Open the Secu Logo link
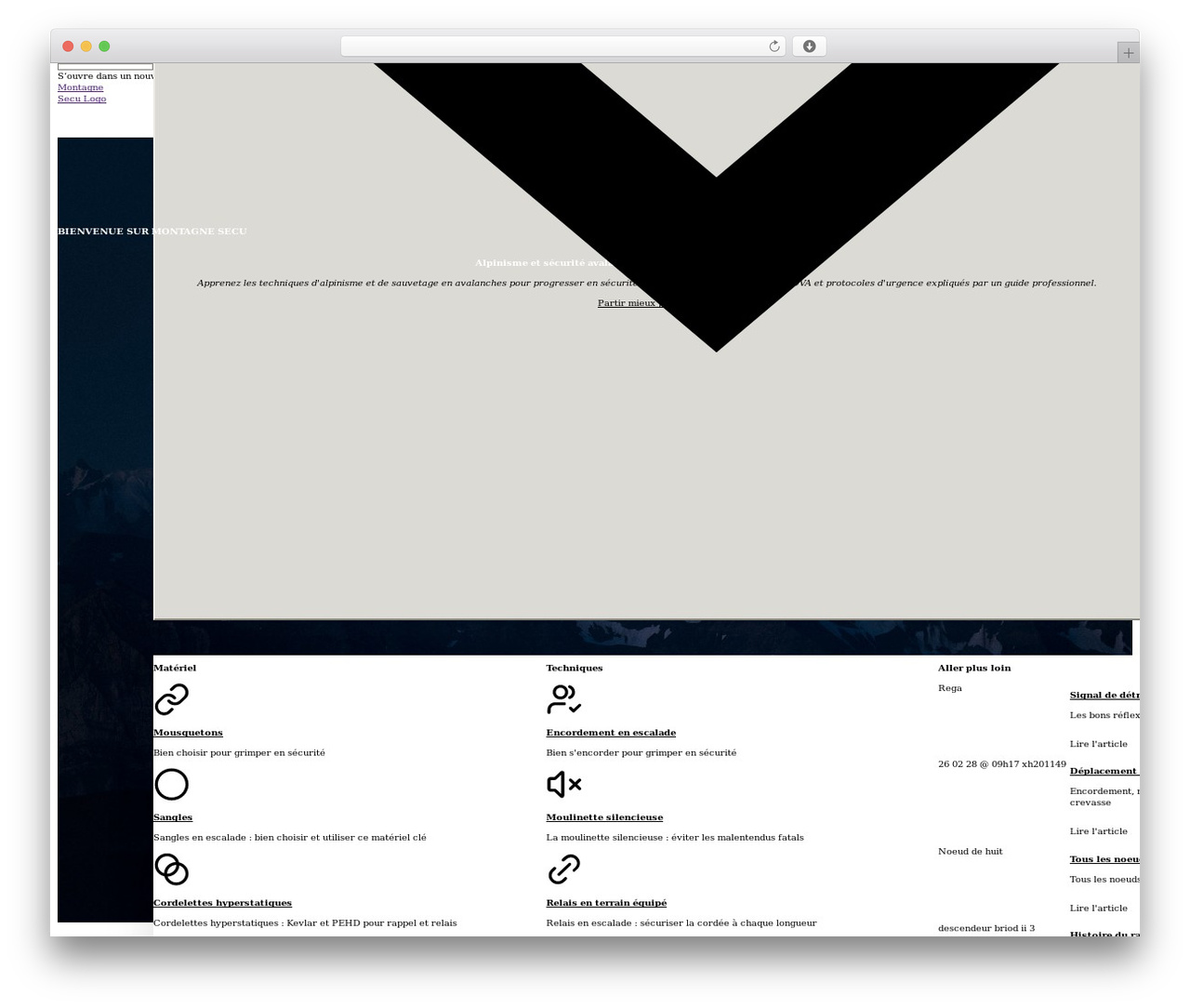Viewport: 1190px width, 1008px height. pos(82,99)
